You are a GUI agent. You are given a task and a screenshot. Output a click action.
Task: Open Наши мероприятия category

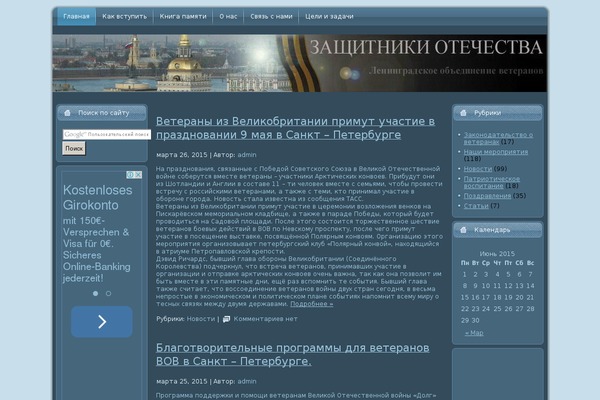(x=496, y=152)
